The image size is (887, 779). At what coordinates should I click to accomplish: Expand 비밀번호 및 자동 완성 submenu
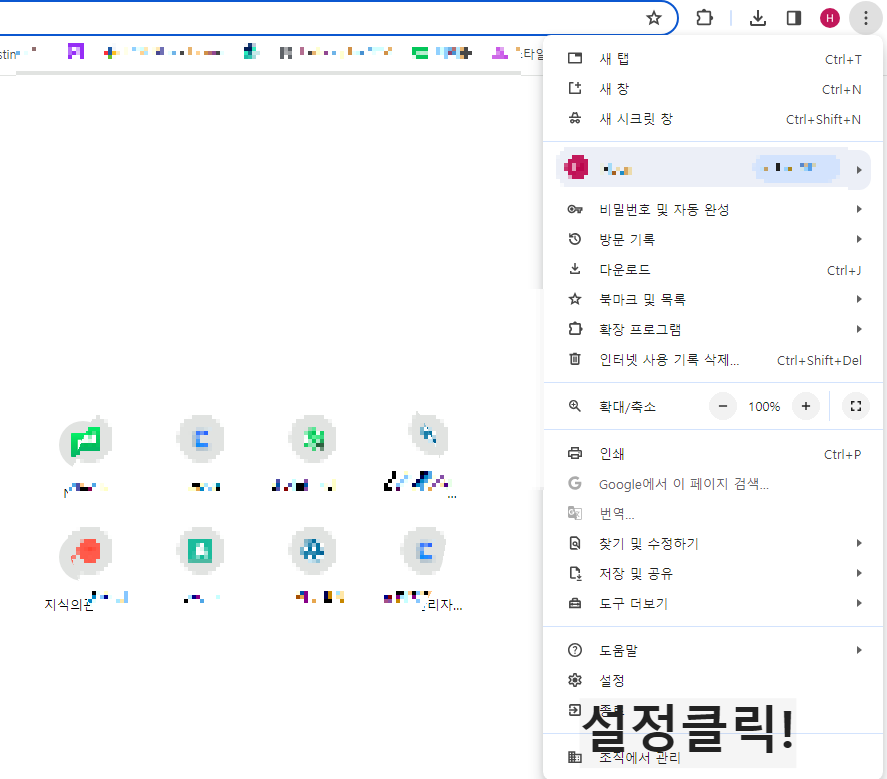coord(714,209)
